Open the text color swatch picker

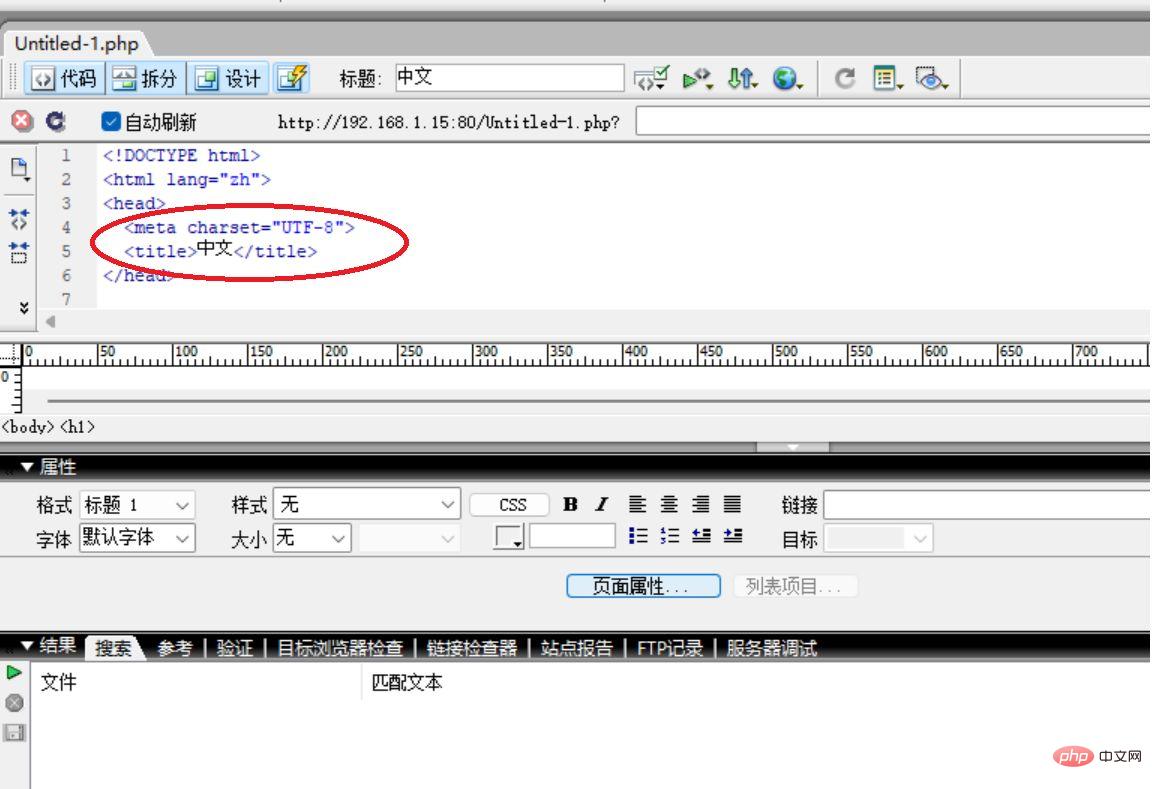(x=508, y=537)
